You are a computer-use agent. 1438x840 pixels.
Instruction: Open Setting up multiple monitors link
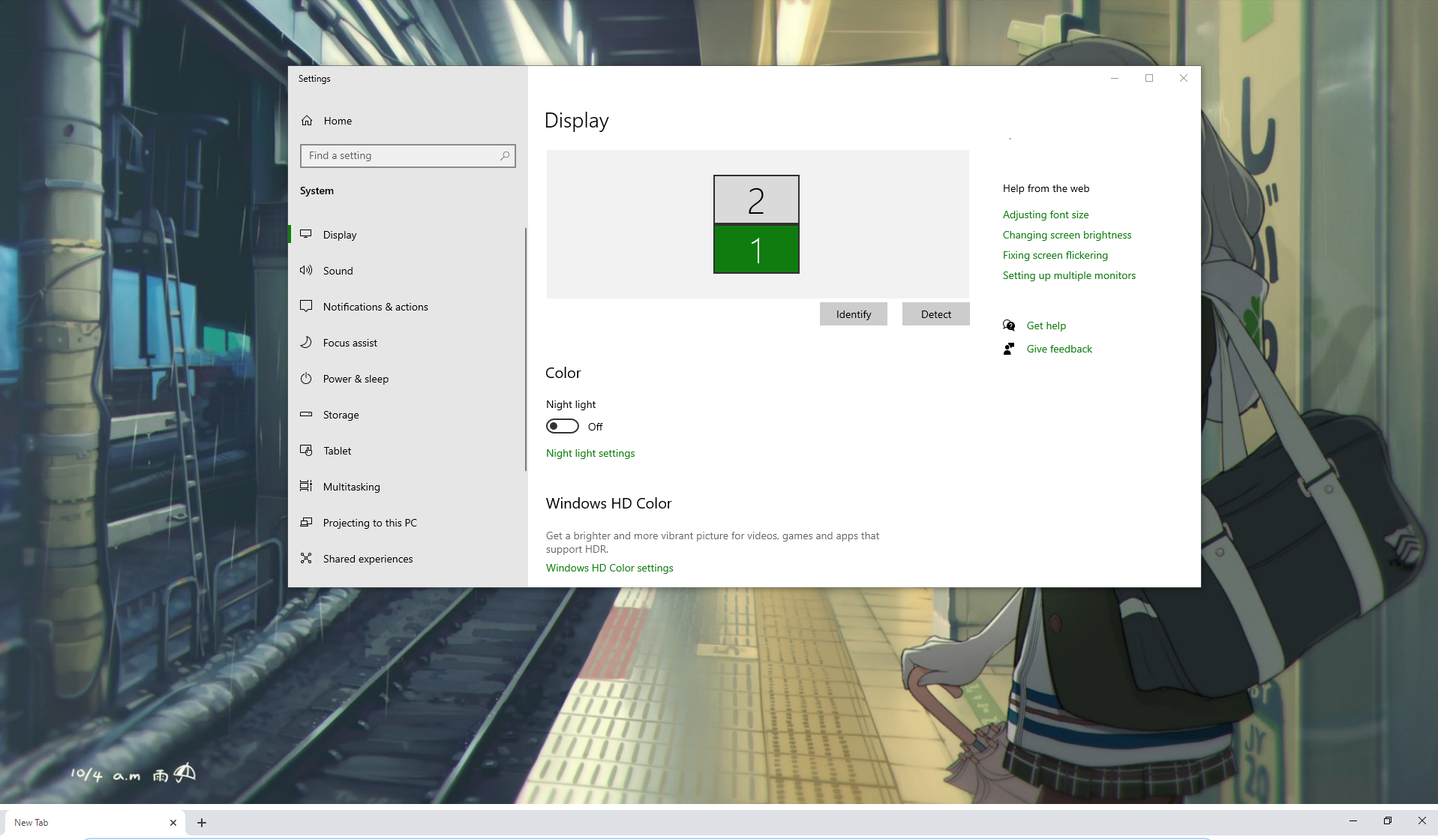(x=1069, y=275)
